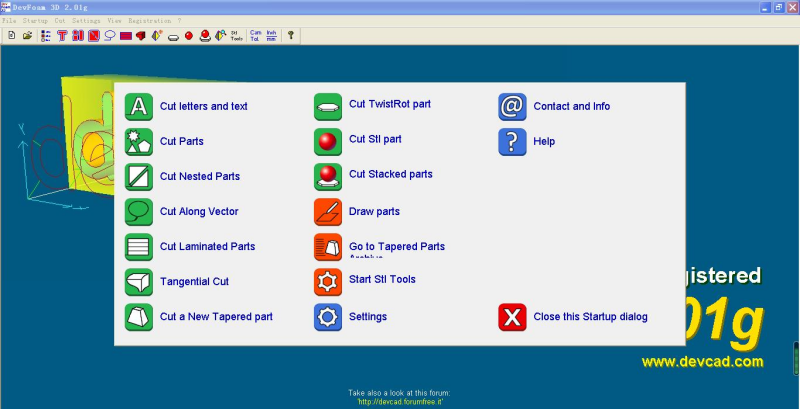Click the white TwistRot disc toolbar icon

[173, 36]
